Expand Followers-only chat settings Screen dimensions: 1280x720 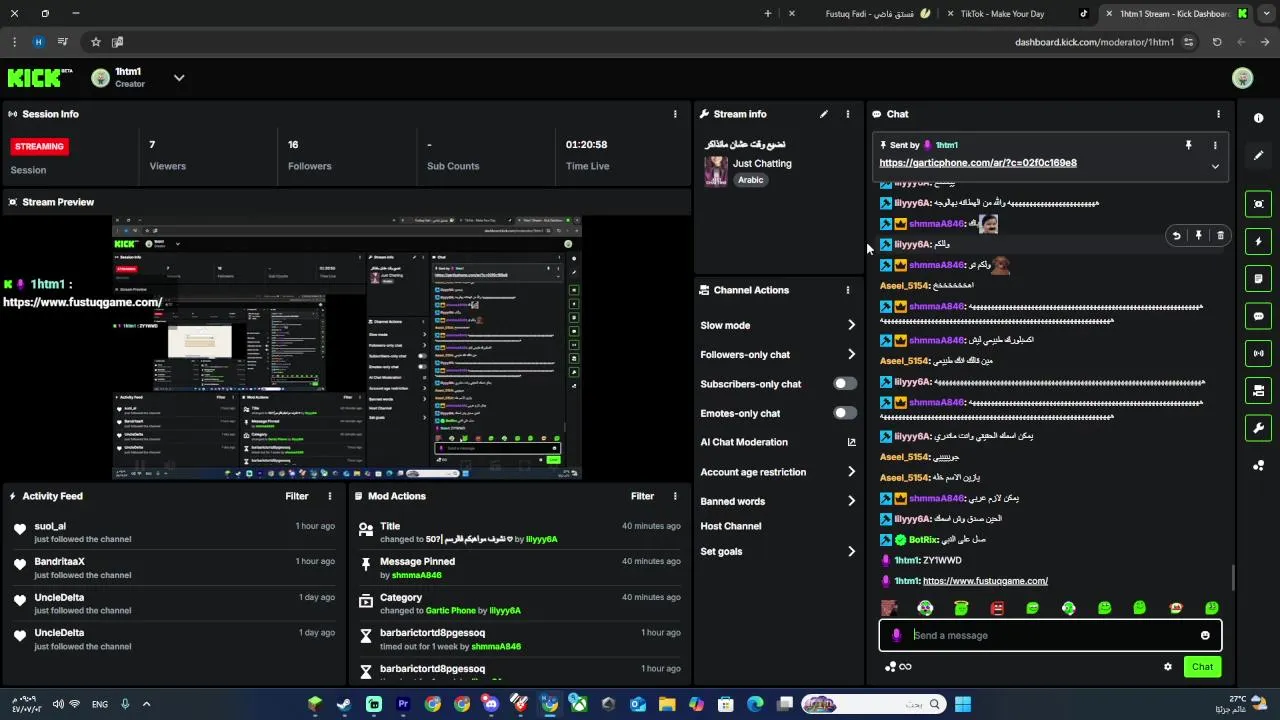tap(852, 354)
